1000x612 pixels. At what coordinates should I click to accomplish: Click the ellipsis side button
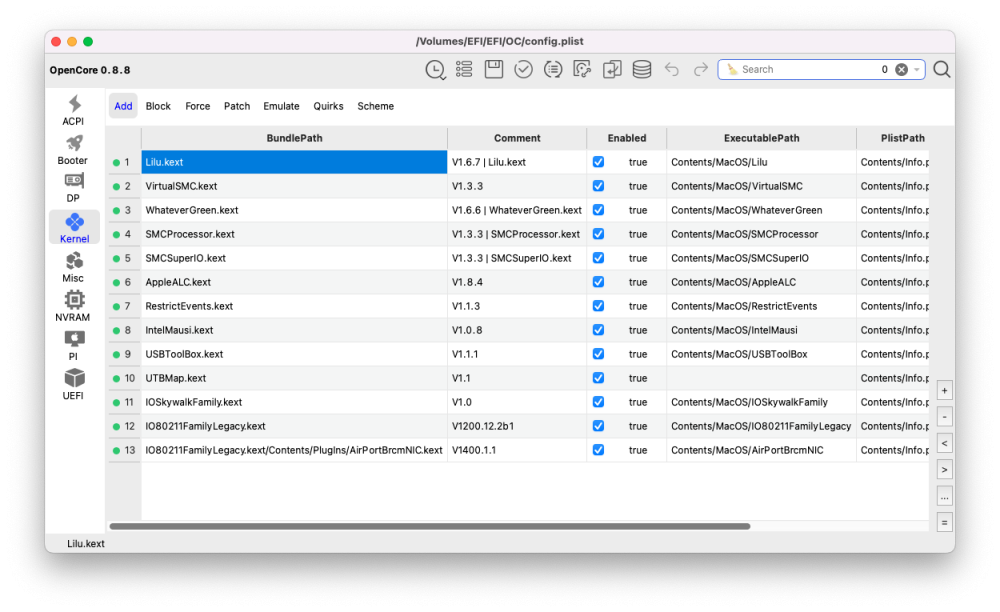tap(945, 497)
